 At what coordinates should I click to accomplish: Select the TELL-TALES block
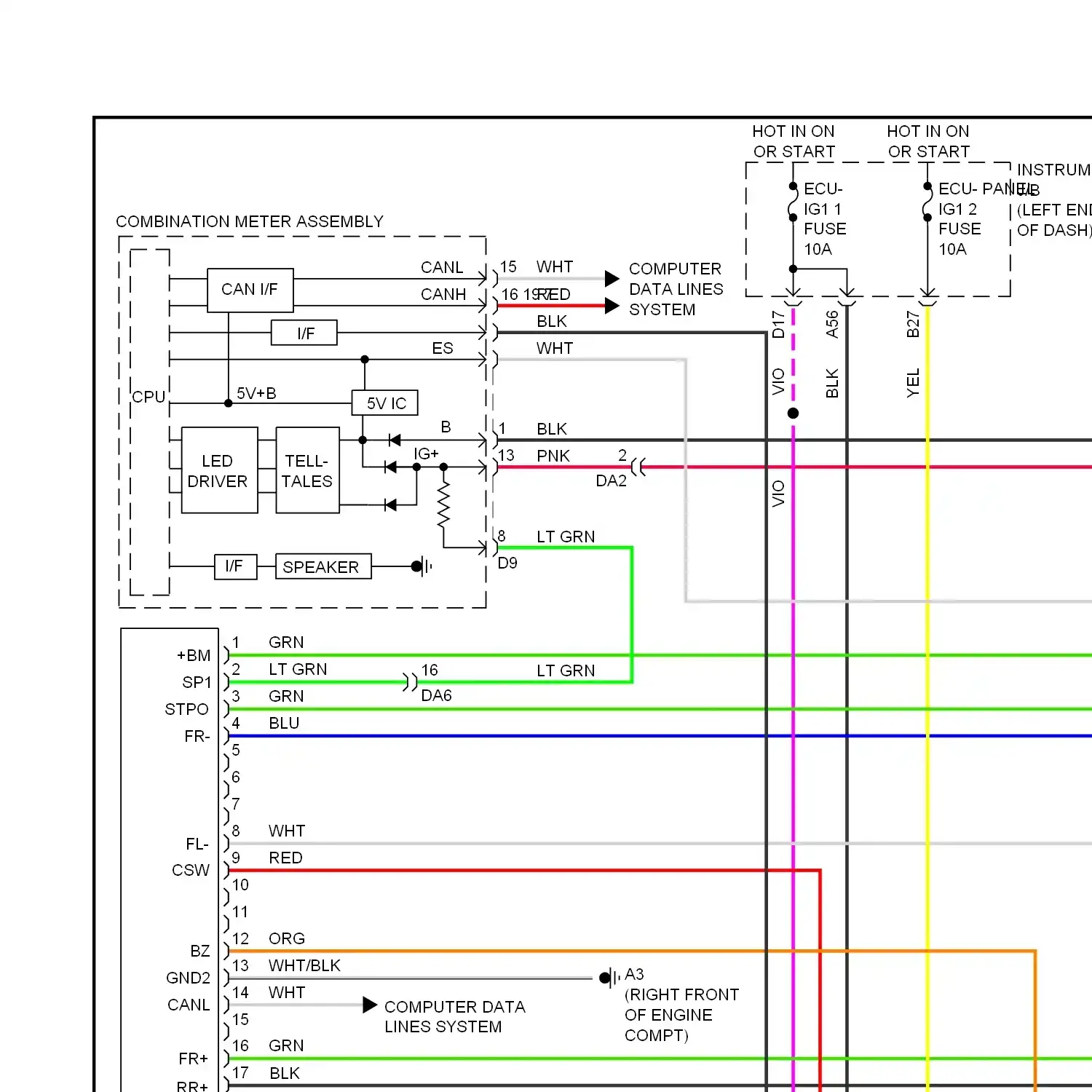pos(307,470)
